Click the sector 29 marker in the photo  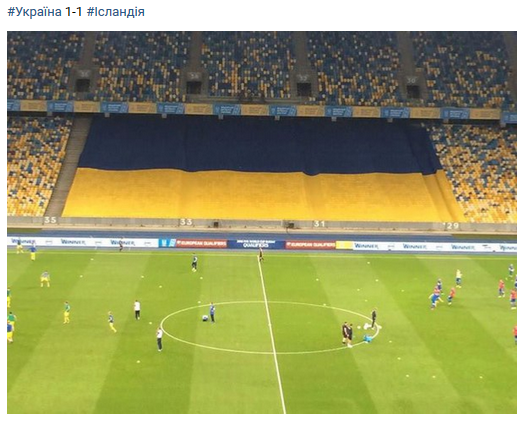[x=452, y=226]
